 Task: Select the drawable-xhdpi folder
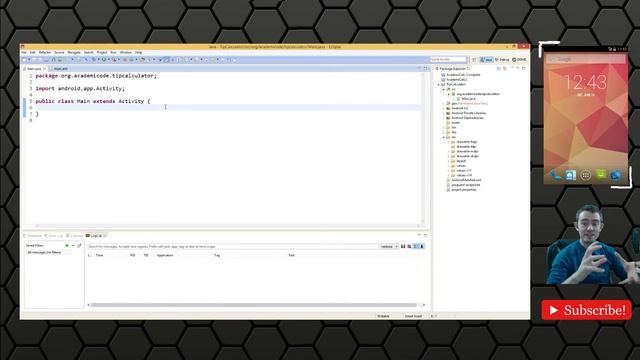click(x=467, y=156)
